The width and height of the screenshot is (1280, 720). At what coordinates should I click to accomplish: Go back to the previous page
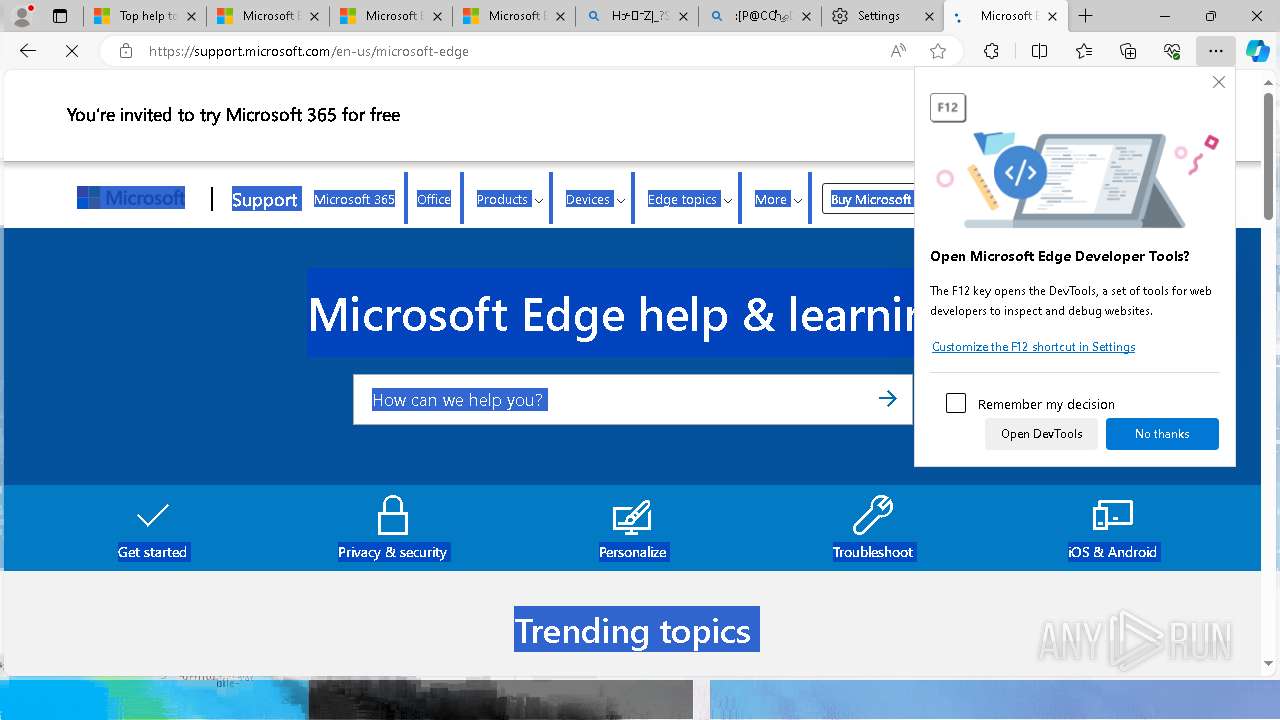pyautogui.click(x=28, y=51)
